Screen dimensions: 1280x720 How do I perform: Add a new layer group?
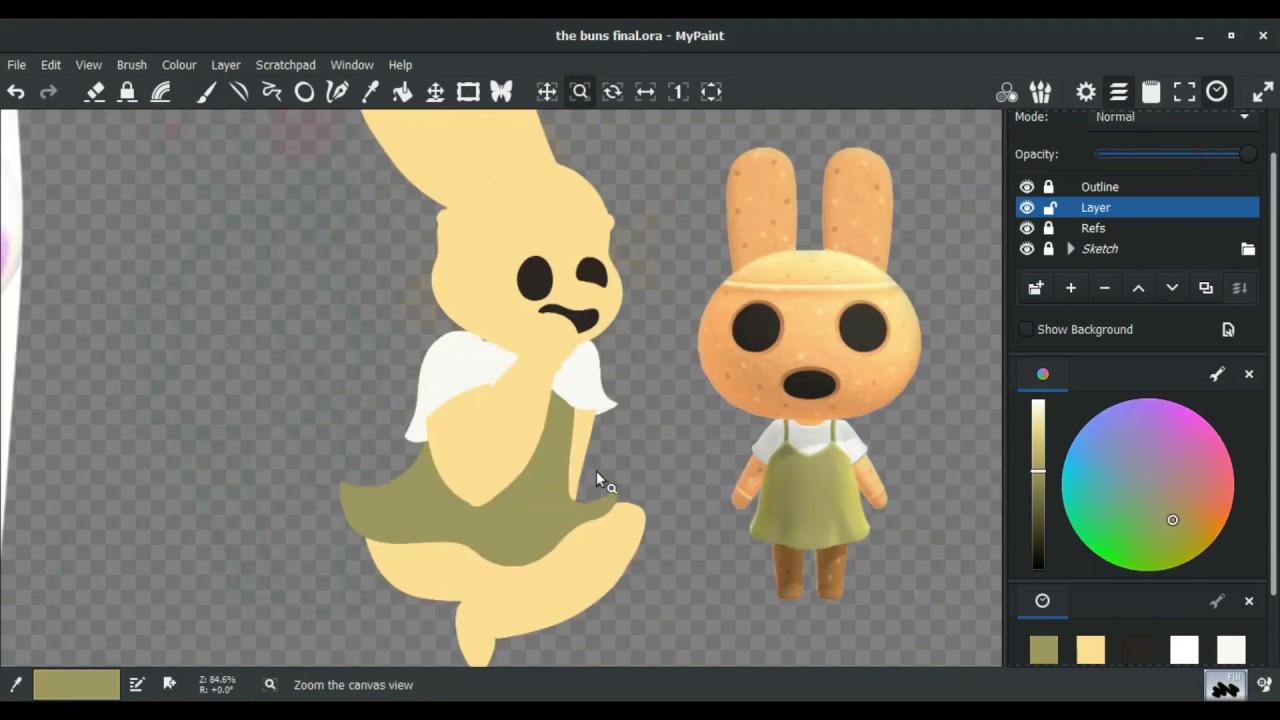tap(1036, 288)
